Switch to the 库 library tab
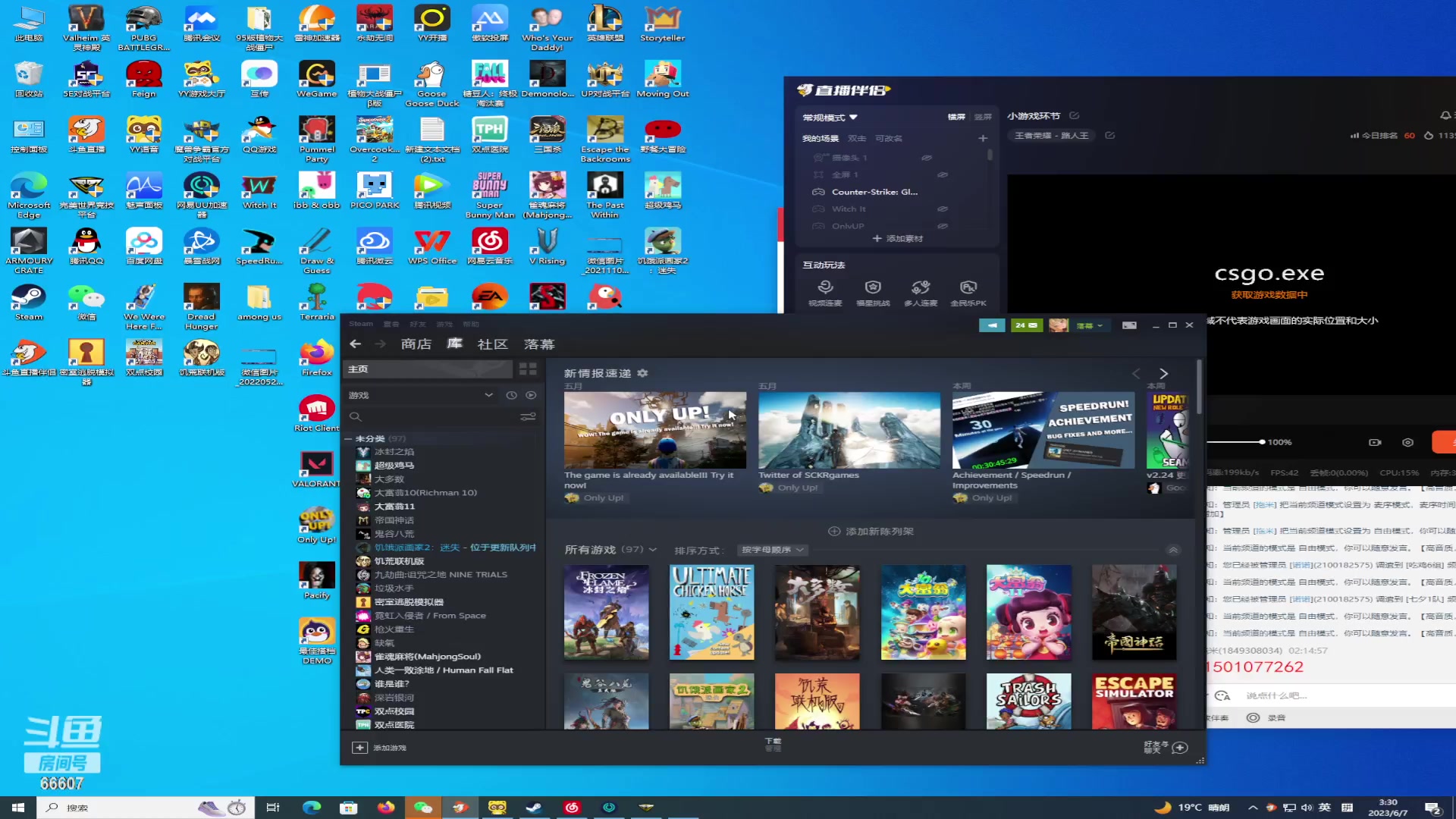 pyautogui.click(x=454, y=344)
